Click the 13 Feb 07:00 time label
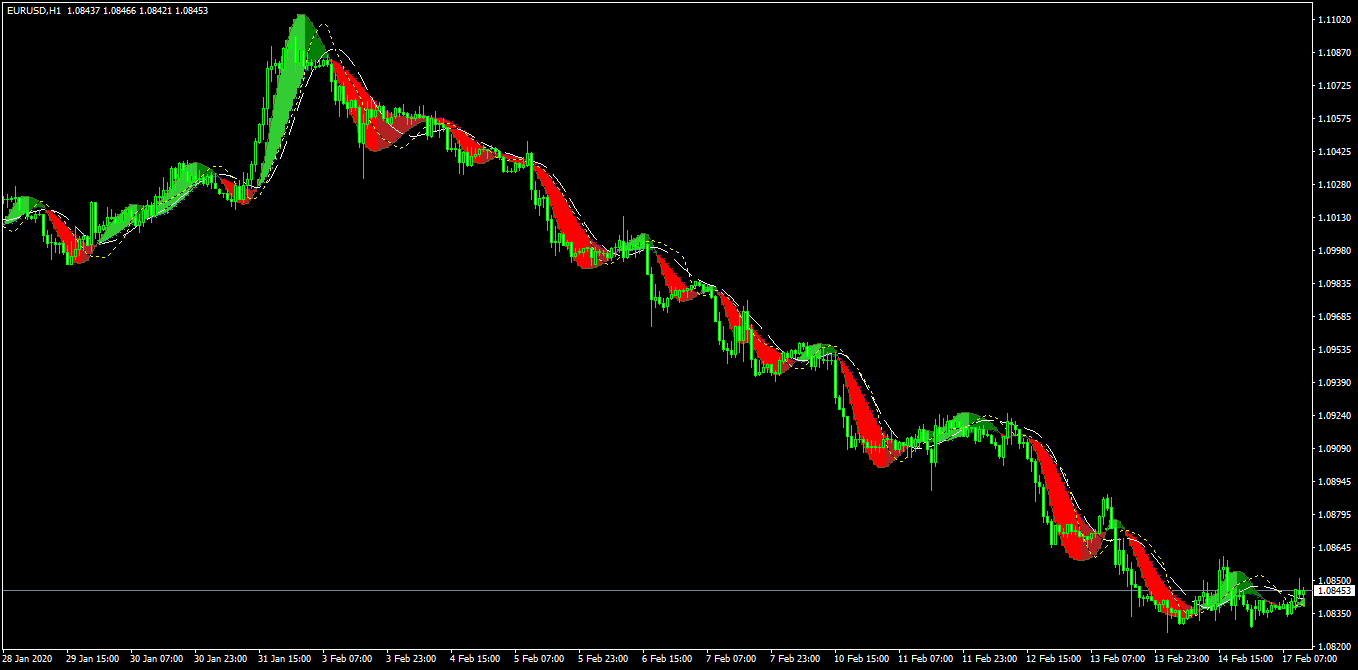The width and height of the screenshot is (1358, 670). pos(1117,660)
